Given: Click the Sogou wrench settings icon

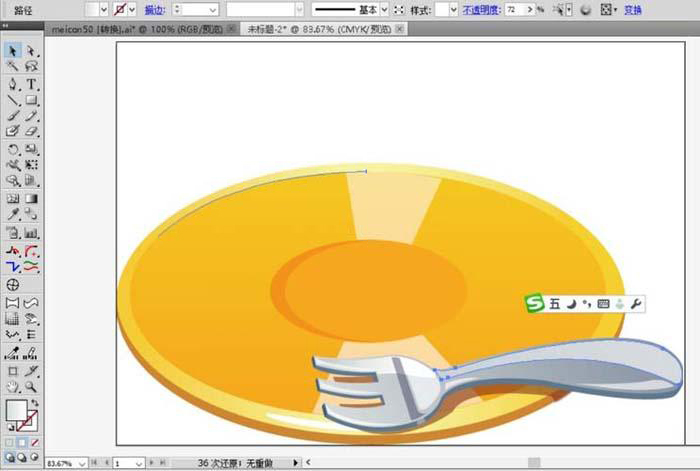Looking at the screenshot, I should pos(636,304).
